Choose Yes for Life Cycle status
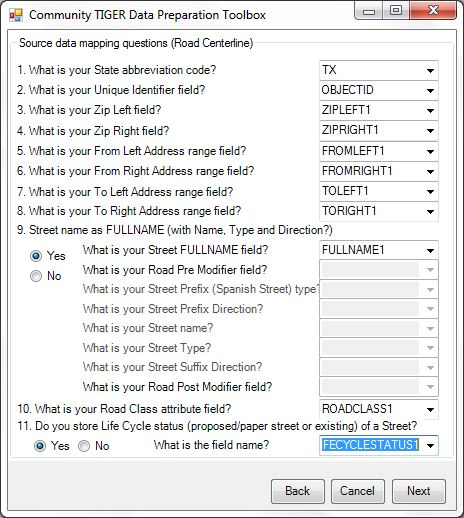Screen dimensions: 464x518 [40, 446]
